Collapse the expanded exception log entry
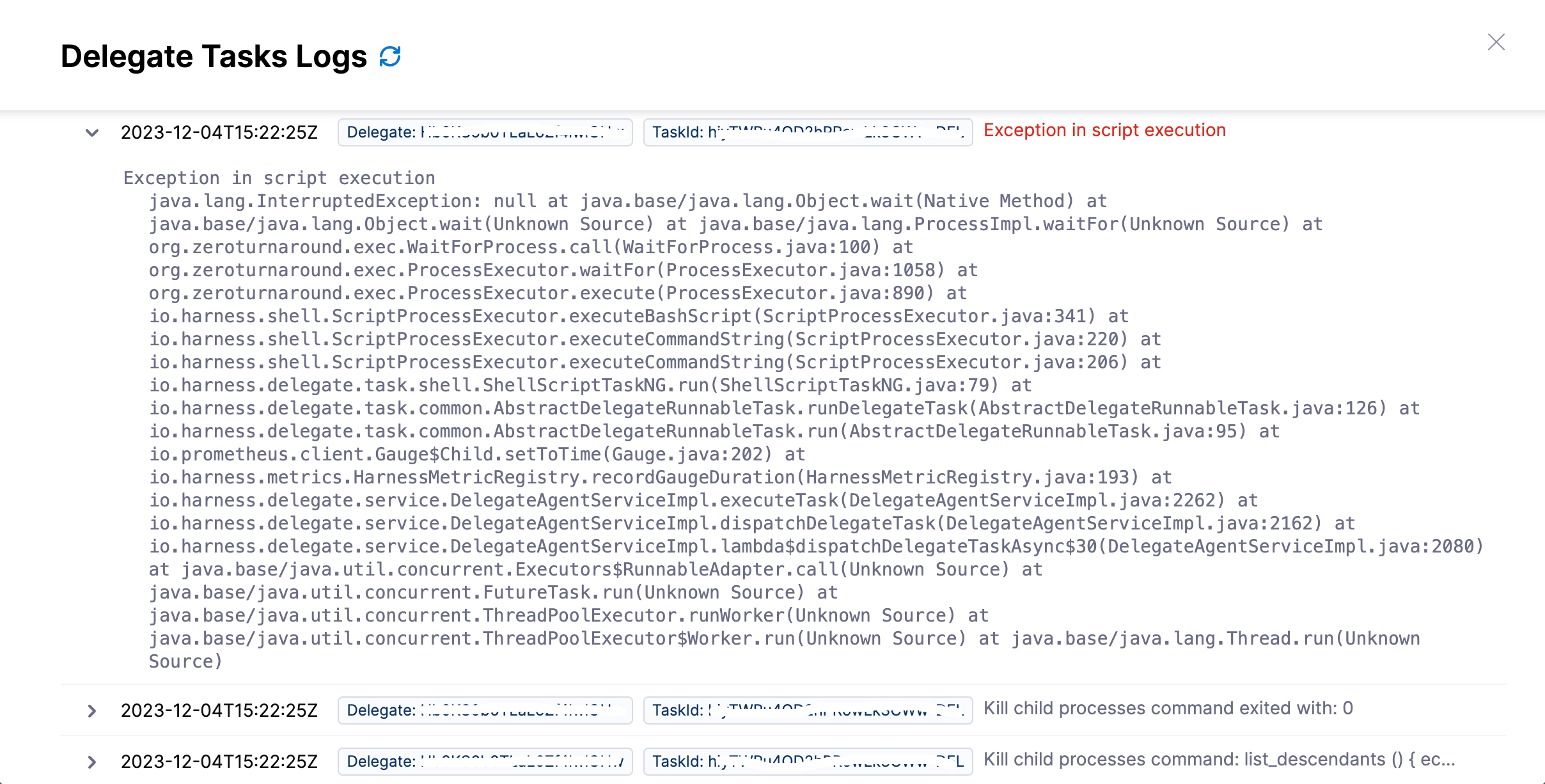This screenshot has height=784, width=1545. 92,132
